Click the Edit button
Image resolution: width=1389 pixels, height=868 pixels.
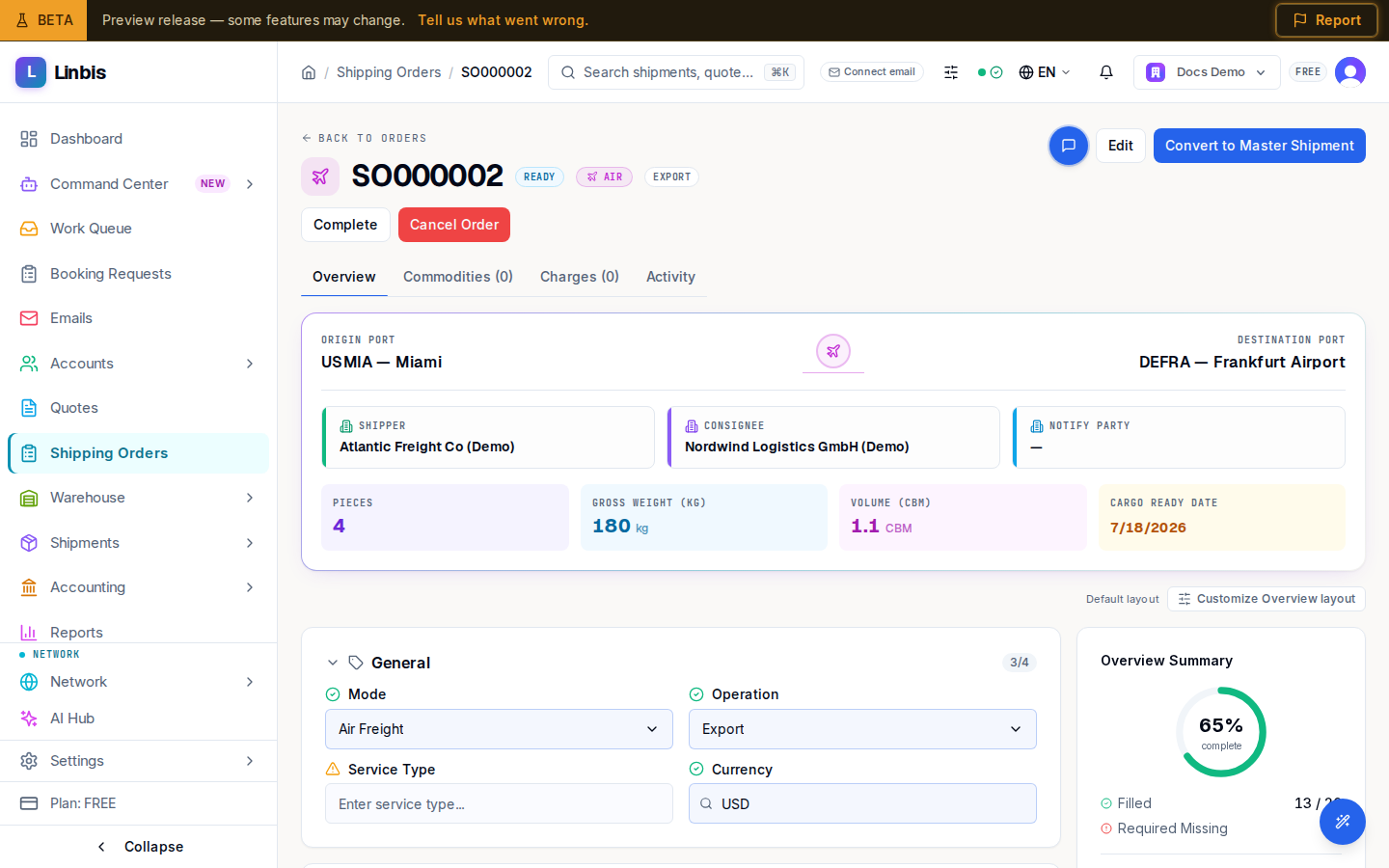pos(1121,146)
